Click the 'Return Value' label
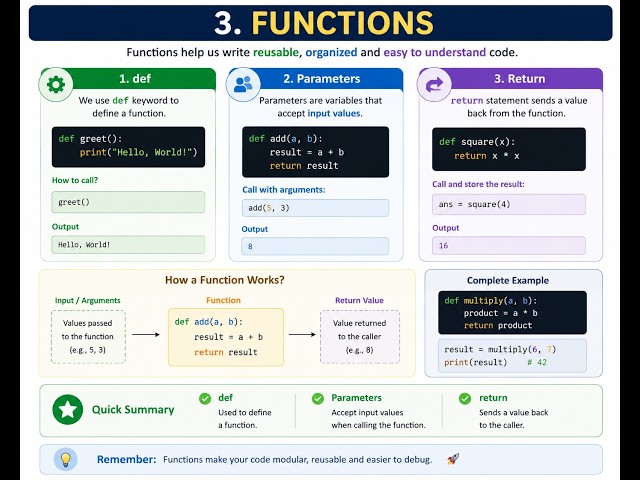The height and width of the screenshot is (480, 640). [359, 300]
